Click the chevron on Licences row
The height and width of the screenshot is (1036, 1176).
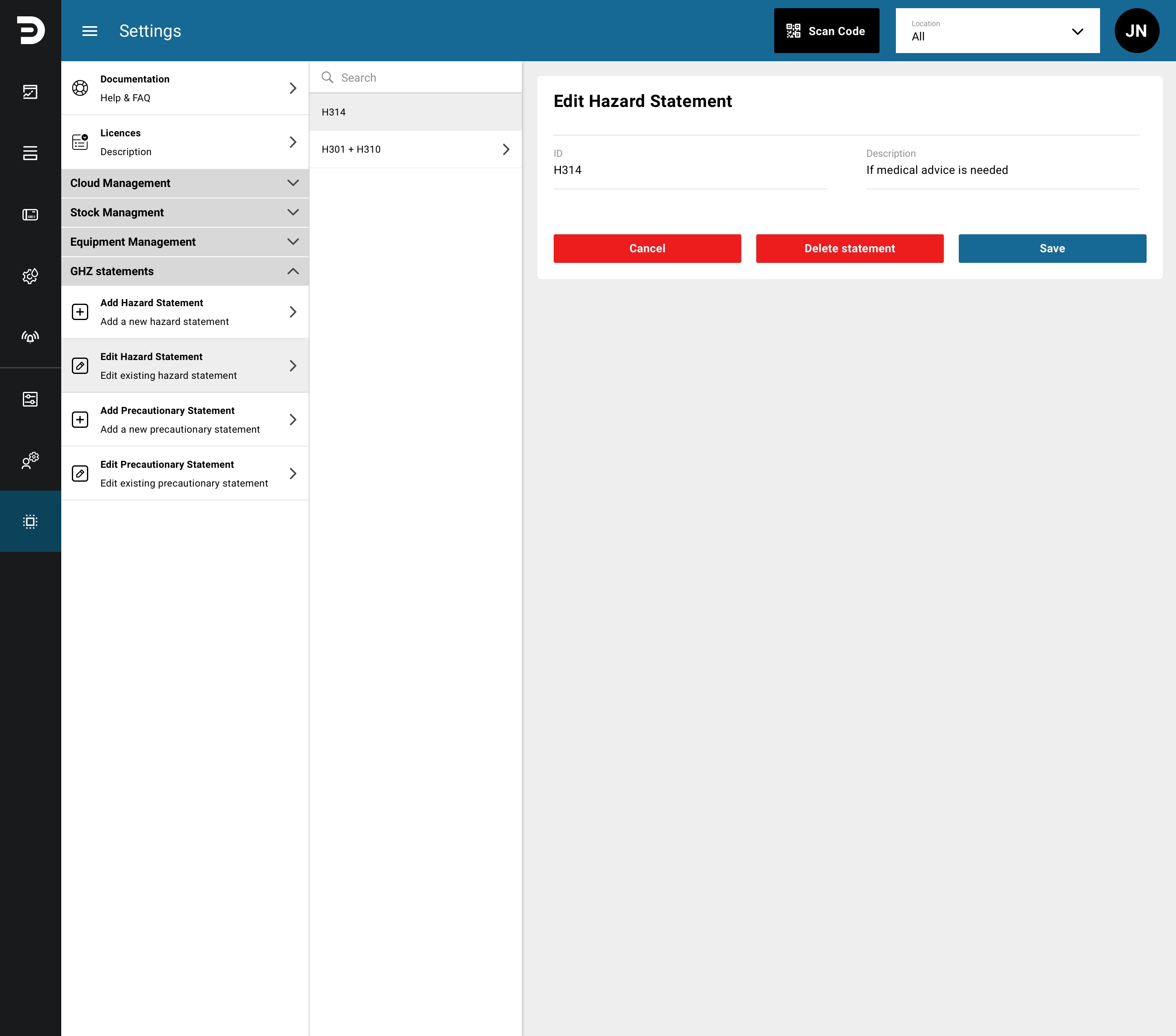(x=293, y=142)
